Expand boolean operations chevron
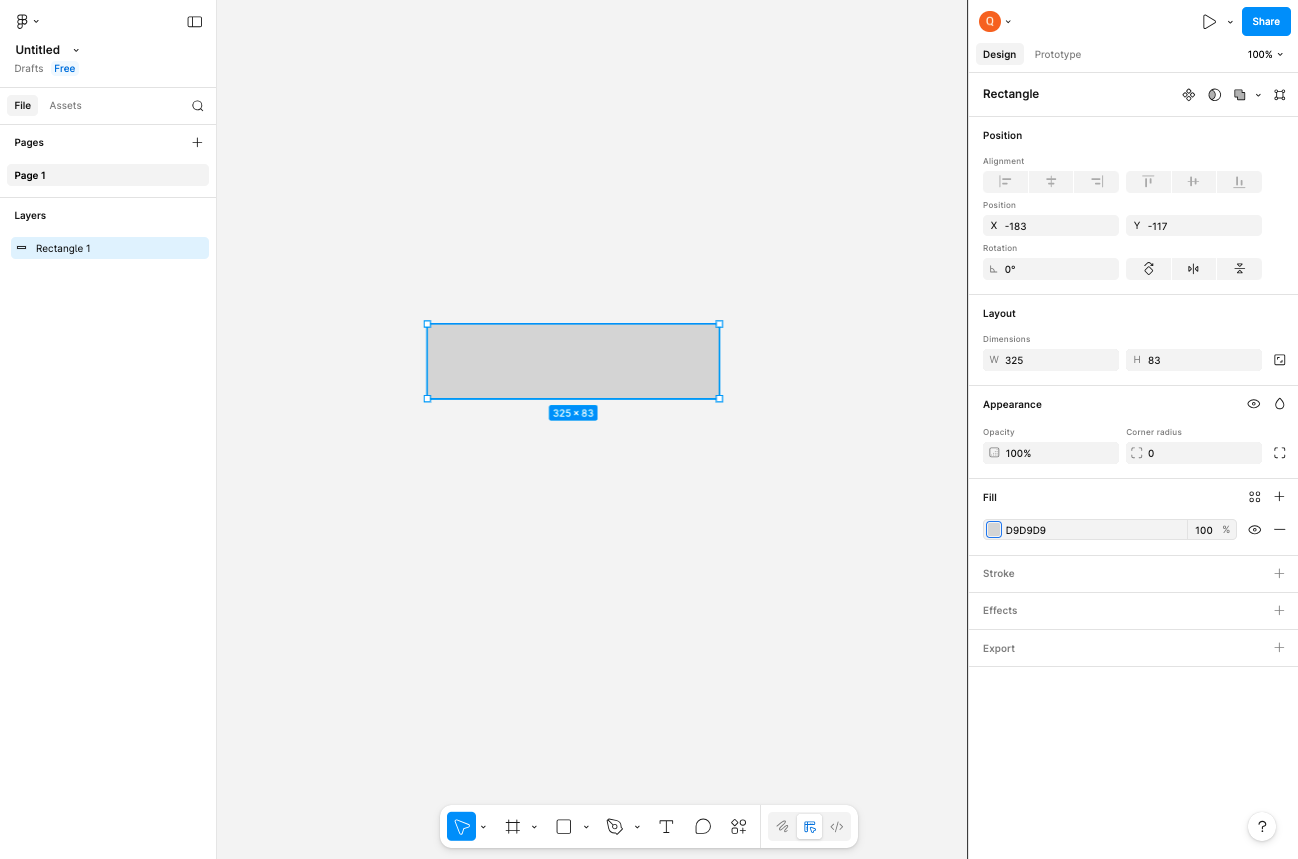 1258,95
